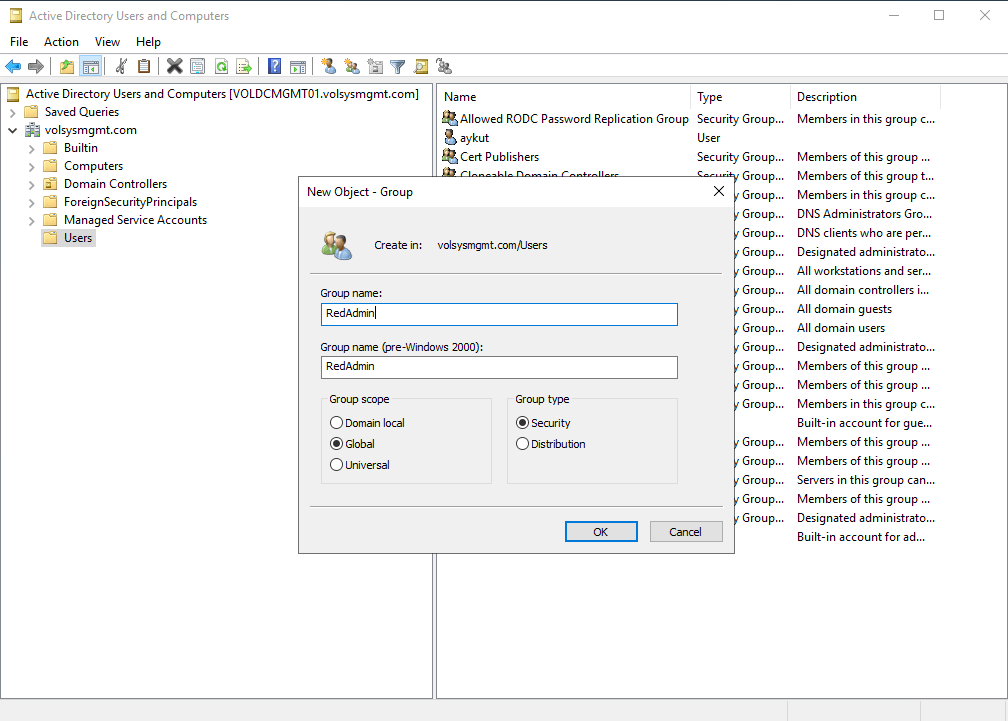Viewport: 1008px width, 721px height.
Task: Cancel the New Object dialog
Action: (685, 532)
